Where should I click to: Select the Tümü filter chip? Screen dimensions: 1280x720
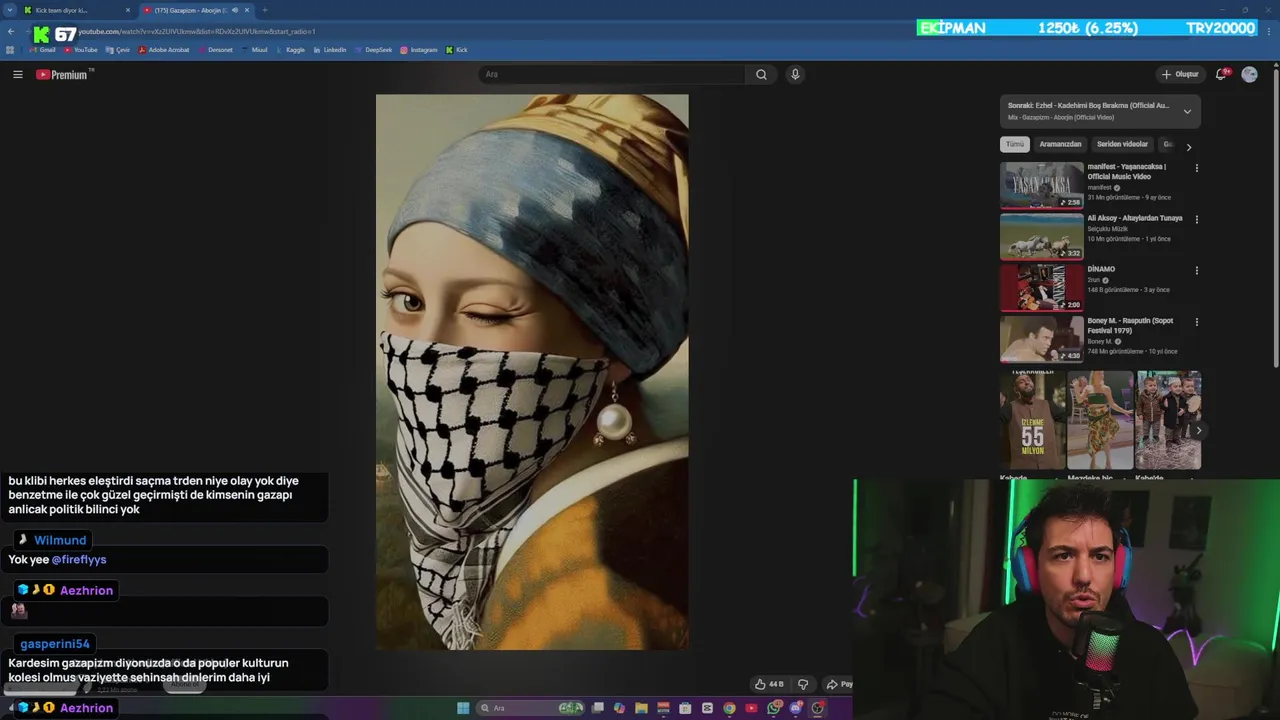point(1014,144)
